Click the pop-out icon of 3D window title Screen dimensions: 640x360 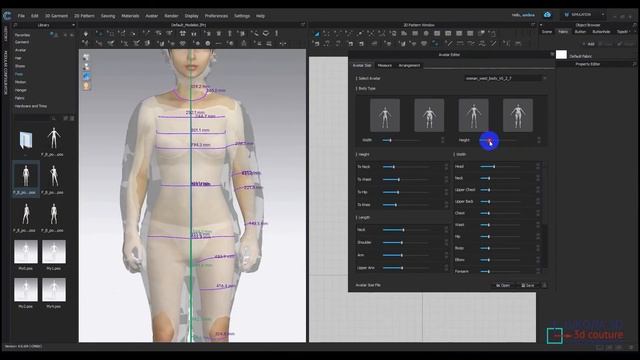(x=303, y=25)
